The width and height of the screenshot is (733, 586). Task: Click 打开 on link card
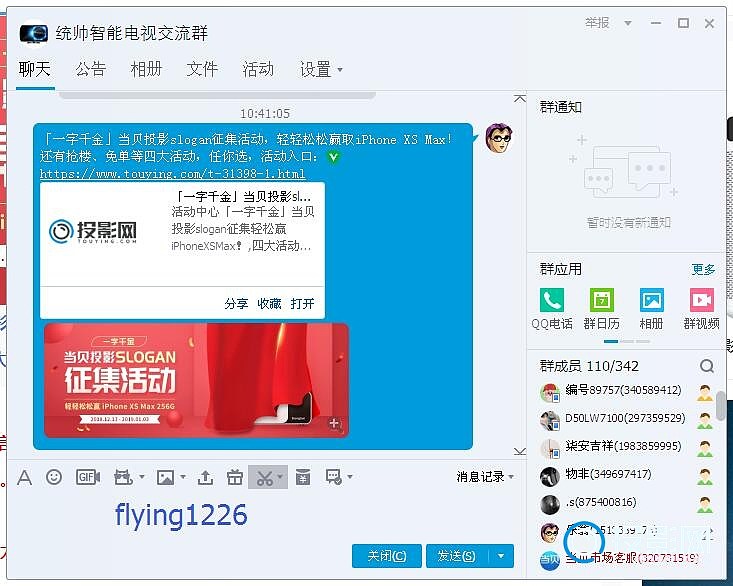tap(302, 304)
